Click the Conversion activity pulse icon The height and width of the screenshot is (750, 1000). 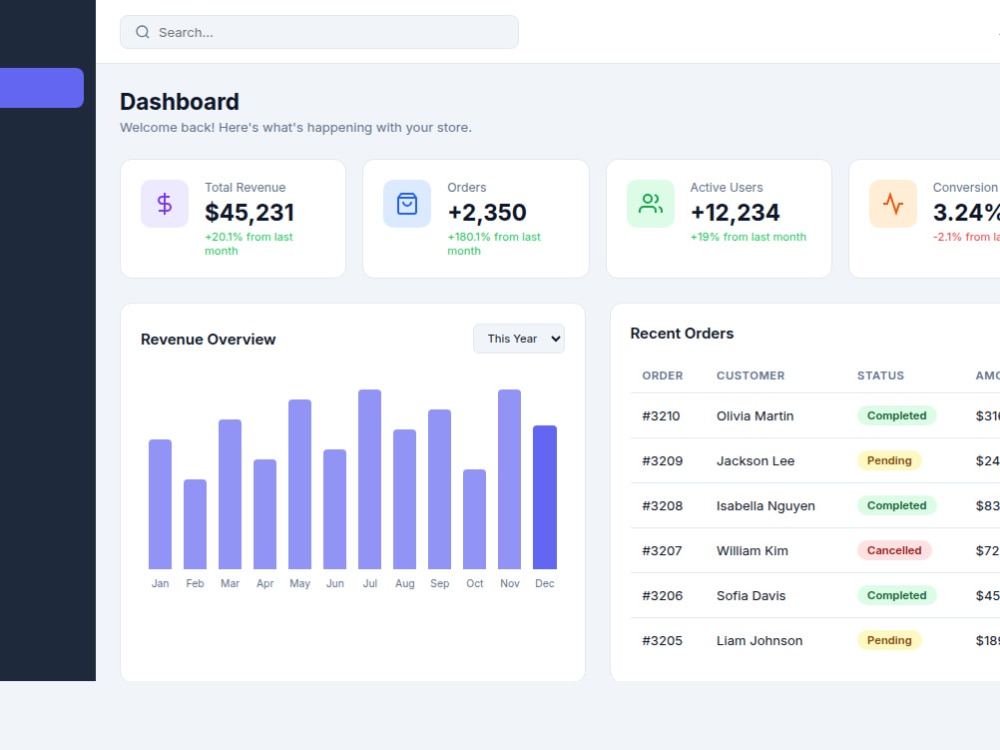893,203
